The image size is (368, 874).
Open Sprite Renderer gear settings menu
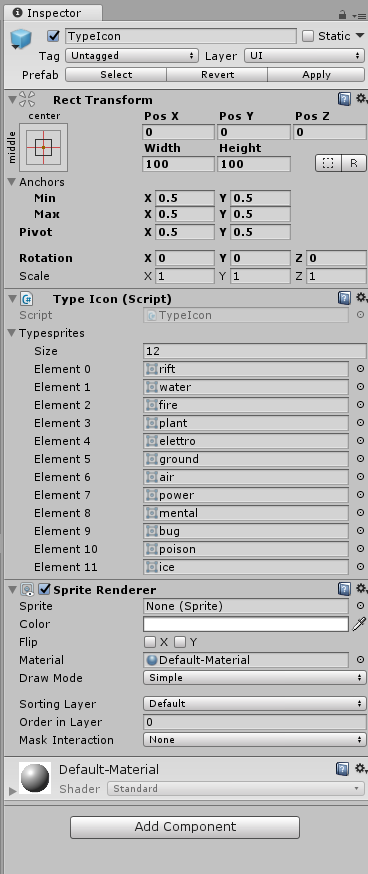(x=362, y=589)
